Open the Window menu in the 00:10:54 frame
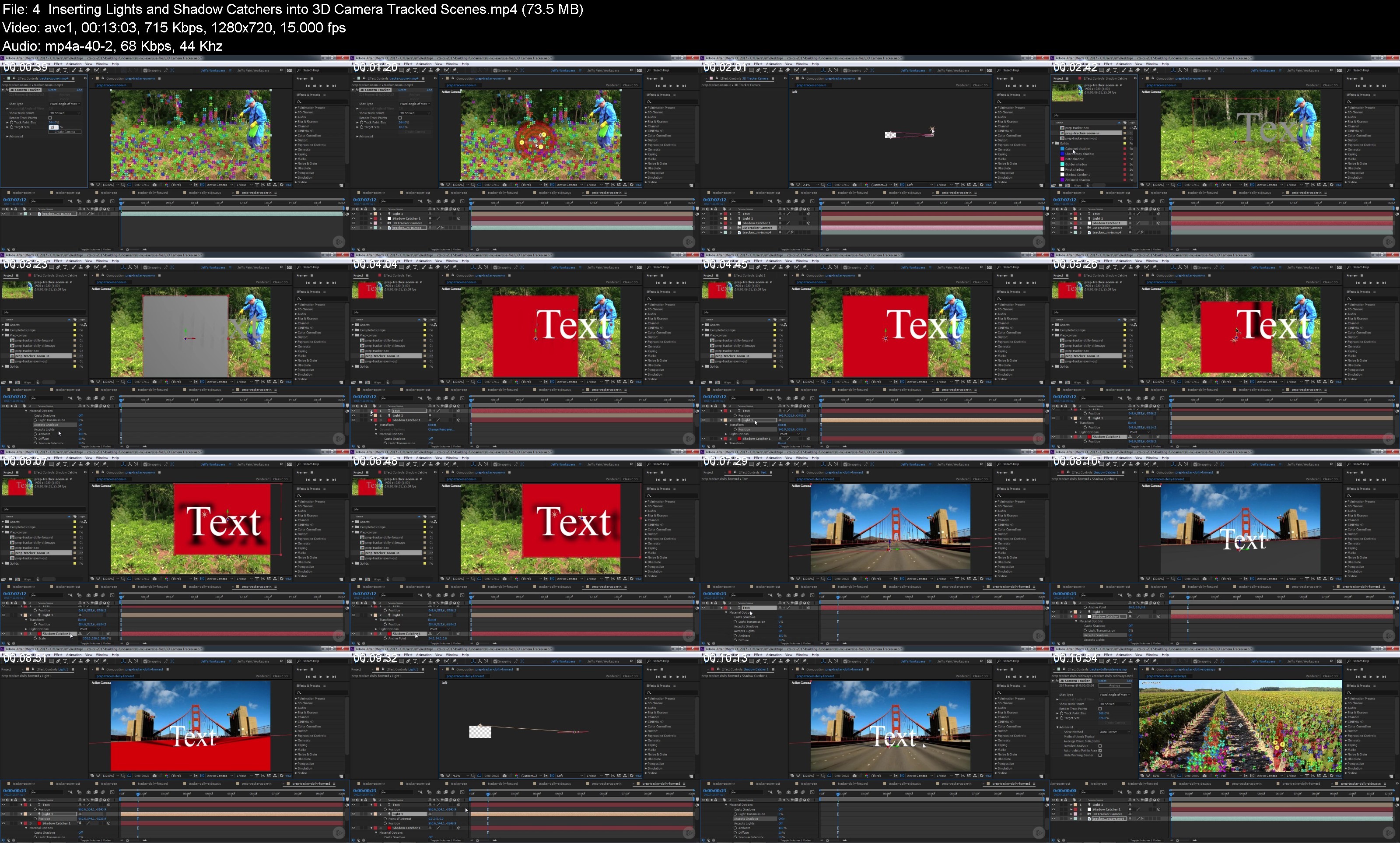1400x843 pixels. point(1152,655)
